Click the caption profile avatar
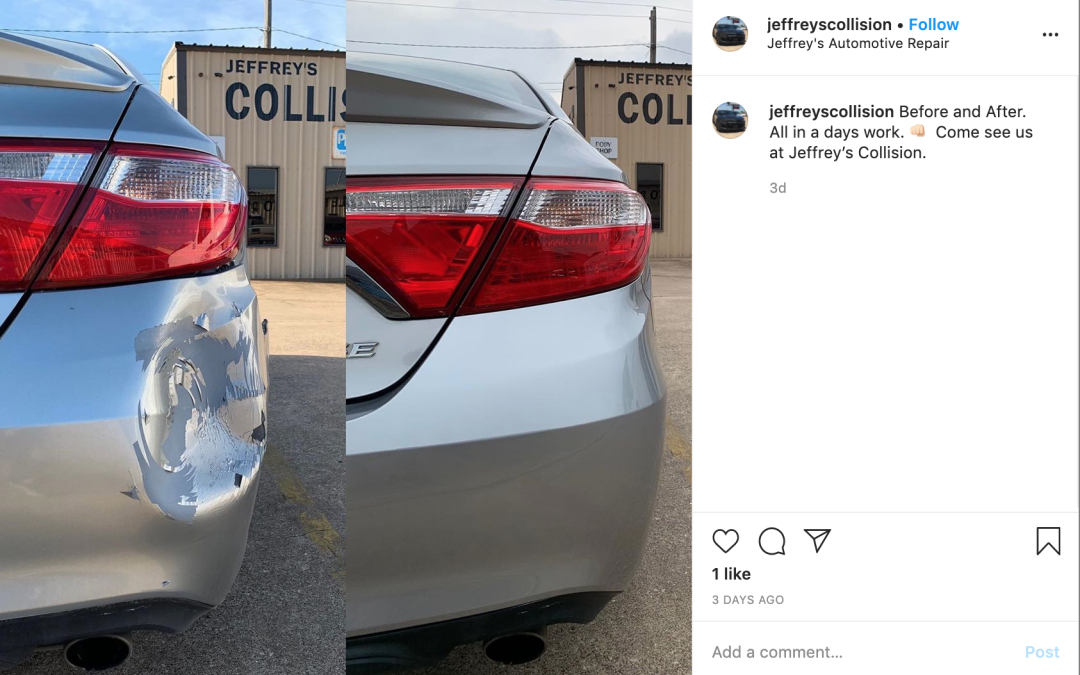Viewport: 1080px width, 675px height. [730, 120]
